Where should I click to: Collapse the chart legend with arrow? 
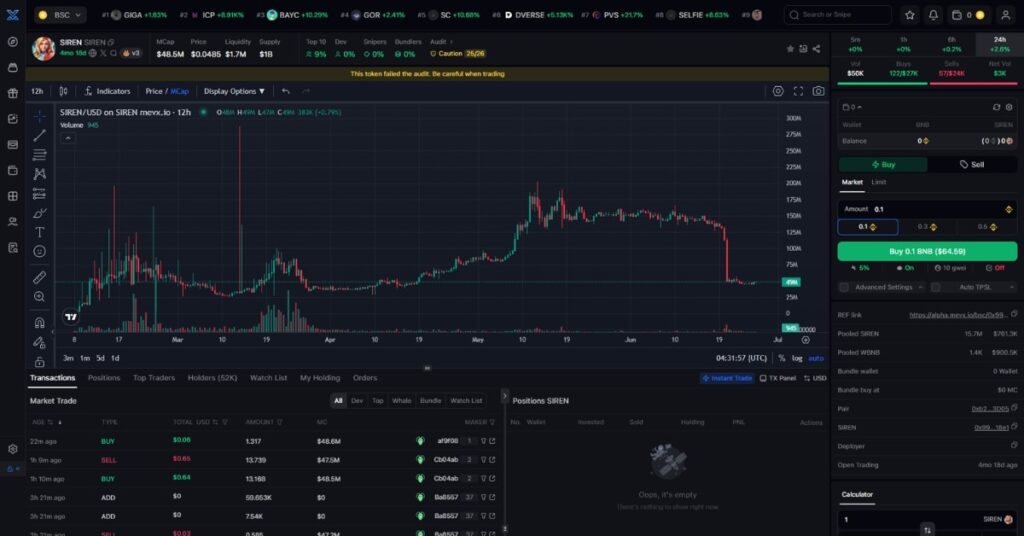pos(68,138)
